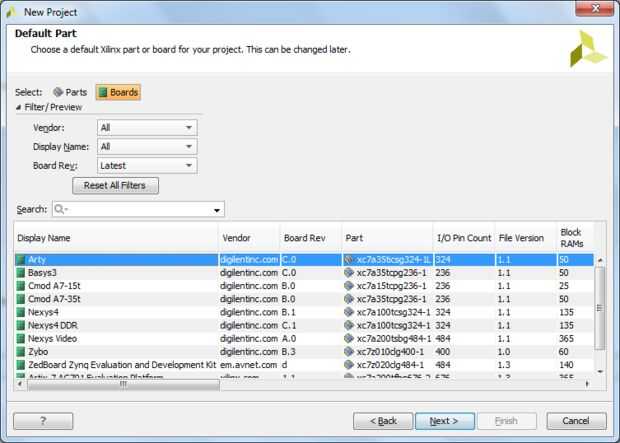Collapse the Filter/Preview section

click(18, 107)
